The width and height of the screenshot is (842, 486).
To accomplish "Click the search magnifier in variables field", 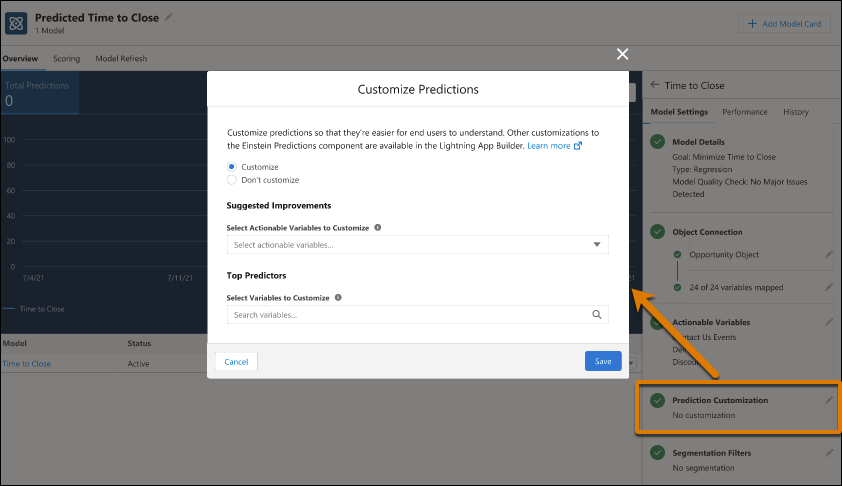I will (597, 315).
